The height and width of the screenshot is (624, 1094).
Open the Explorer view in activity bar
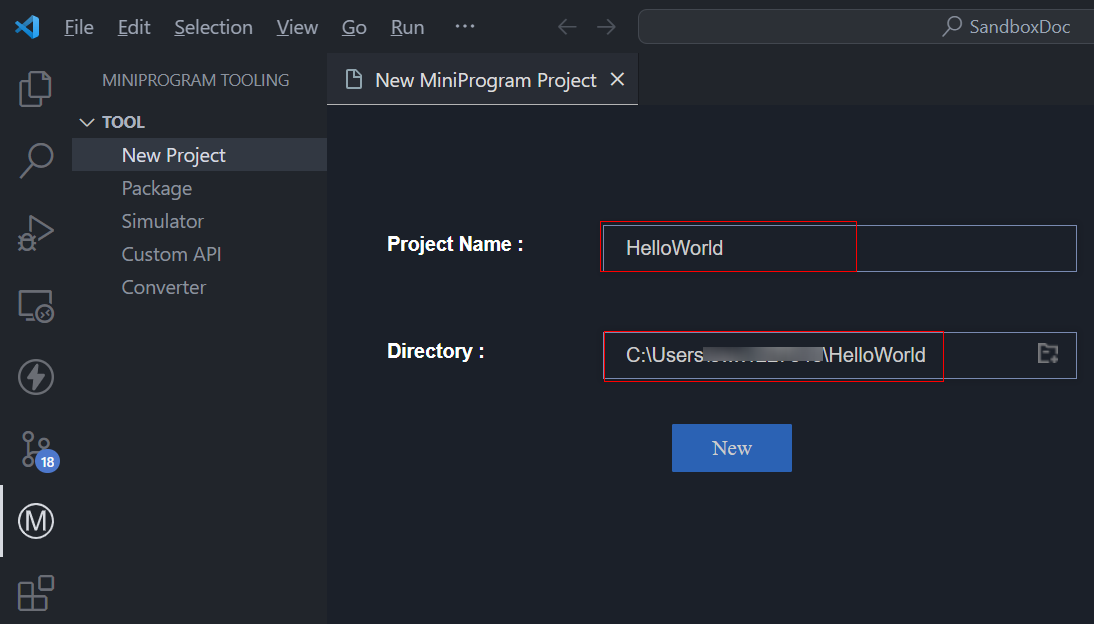pyautogui.click(x=36, y=89)
